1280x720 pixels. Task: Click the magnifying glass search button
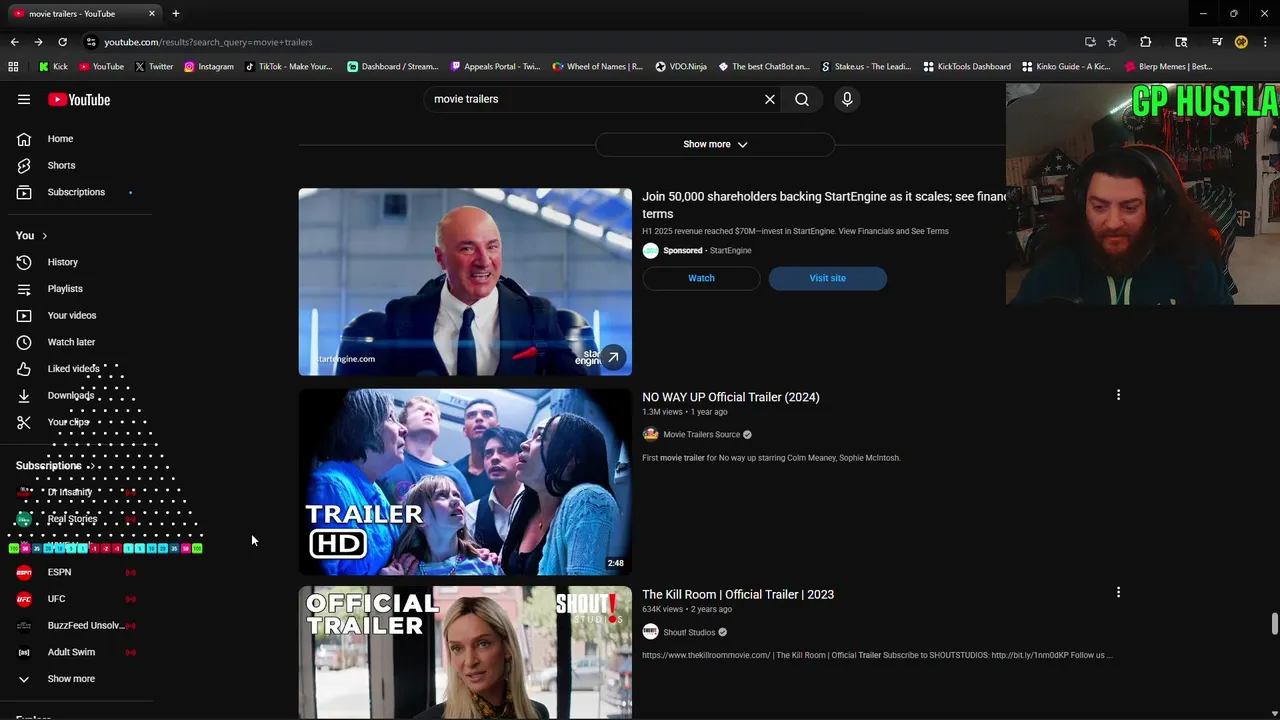(x=802, y=99)
